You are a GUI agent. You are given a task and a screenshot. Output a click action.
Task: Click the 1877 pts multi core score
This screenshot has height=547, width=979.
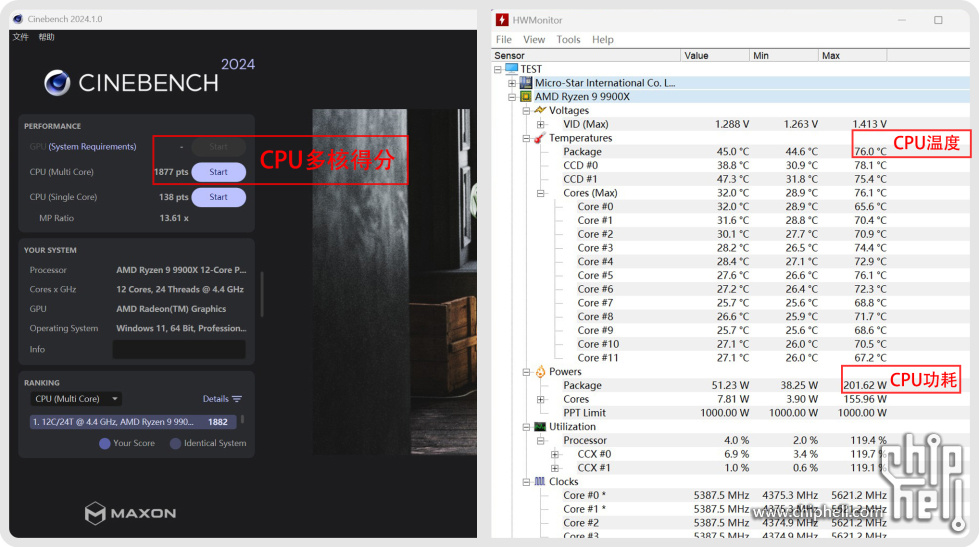pos(171,172)
